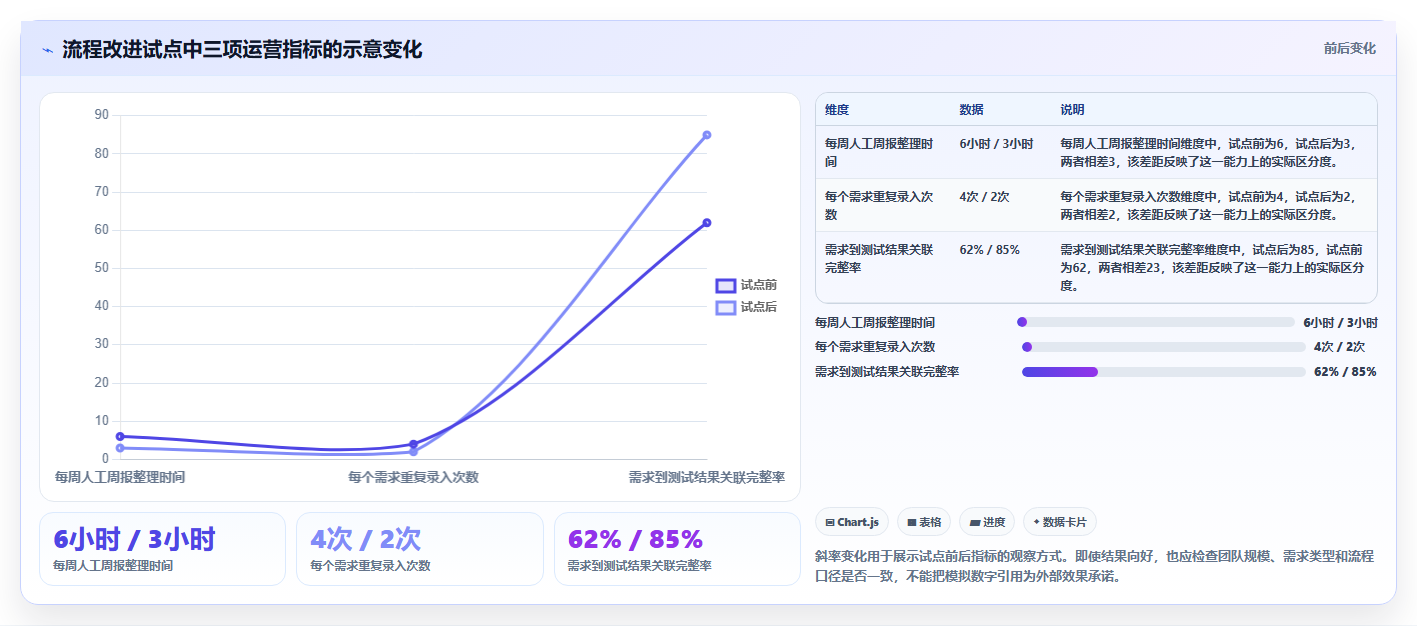Viewport: 1417px width, 626px height.
Task: Select the 说明 column header
Action: 1073,110
